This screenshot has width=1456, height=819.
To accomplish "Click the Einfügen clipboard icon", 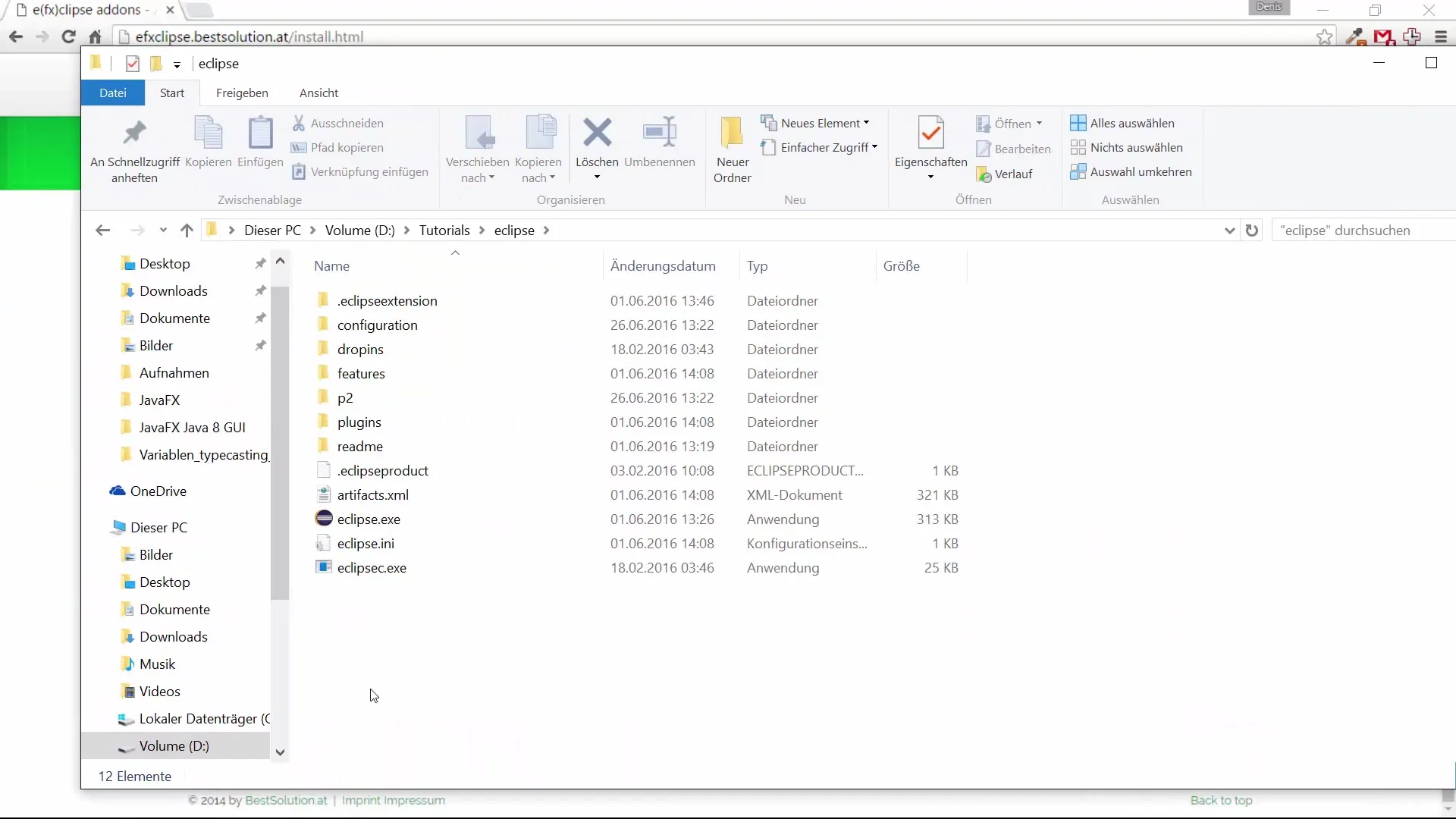I will (x=260, y=133).
